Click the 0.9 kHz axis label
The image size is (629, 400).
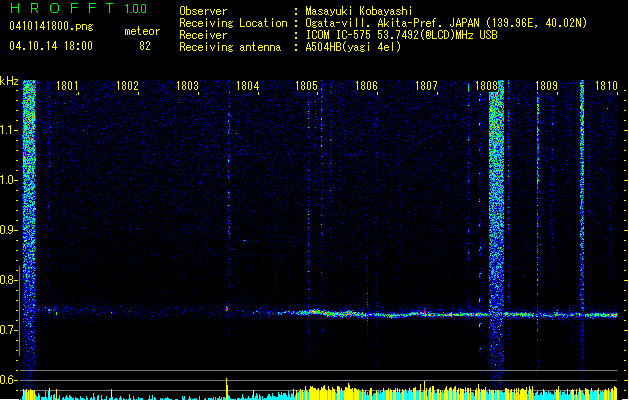[8, 230]
